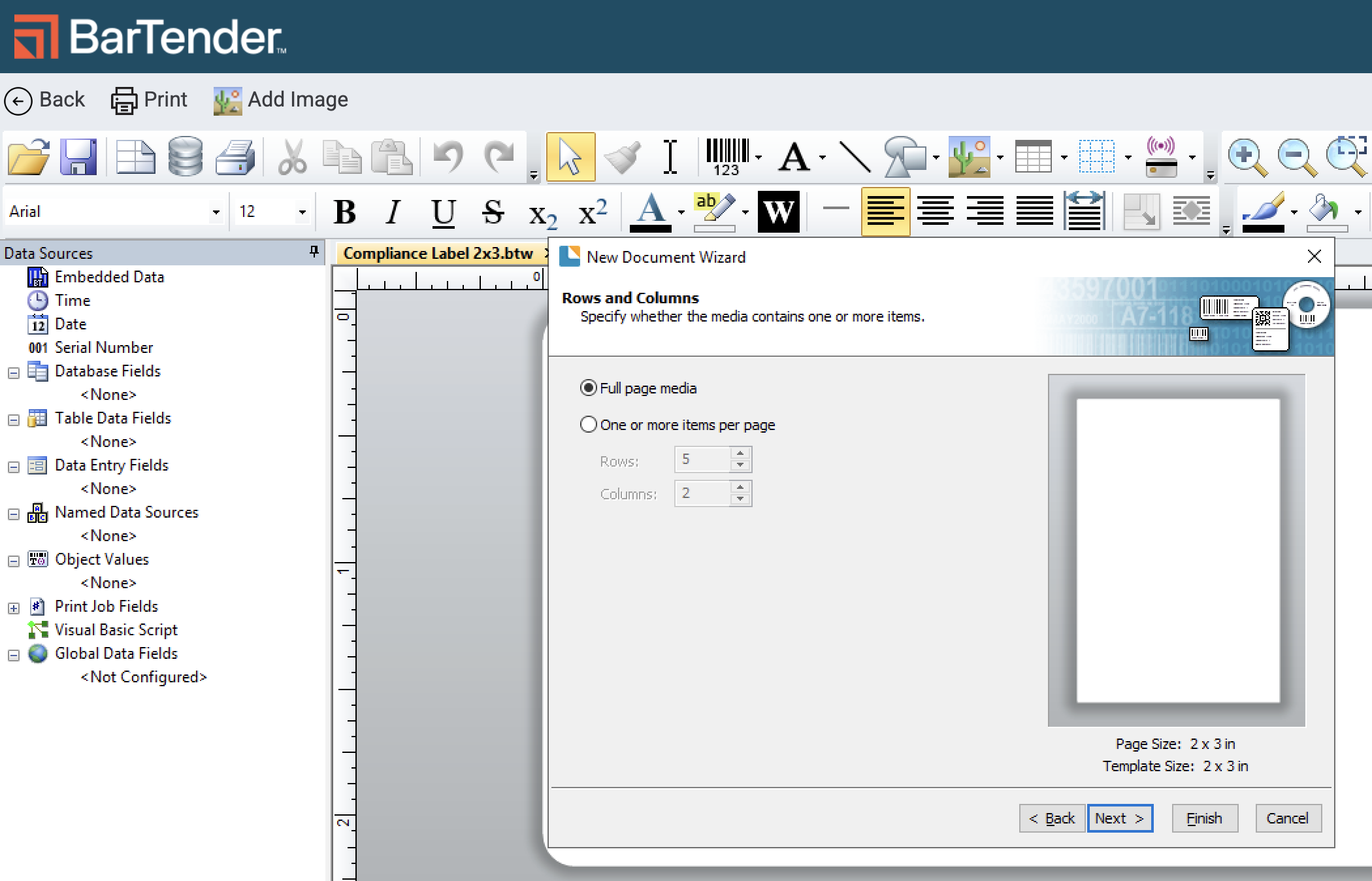
Task: Open the font size 12 dropdown
Action: point(302,212)
